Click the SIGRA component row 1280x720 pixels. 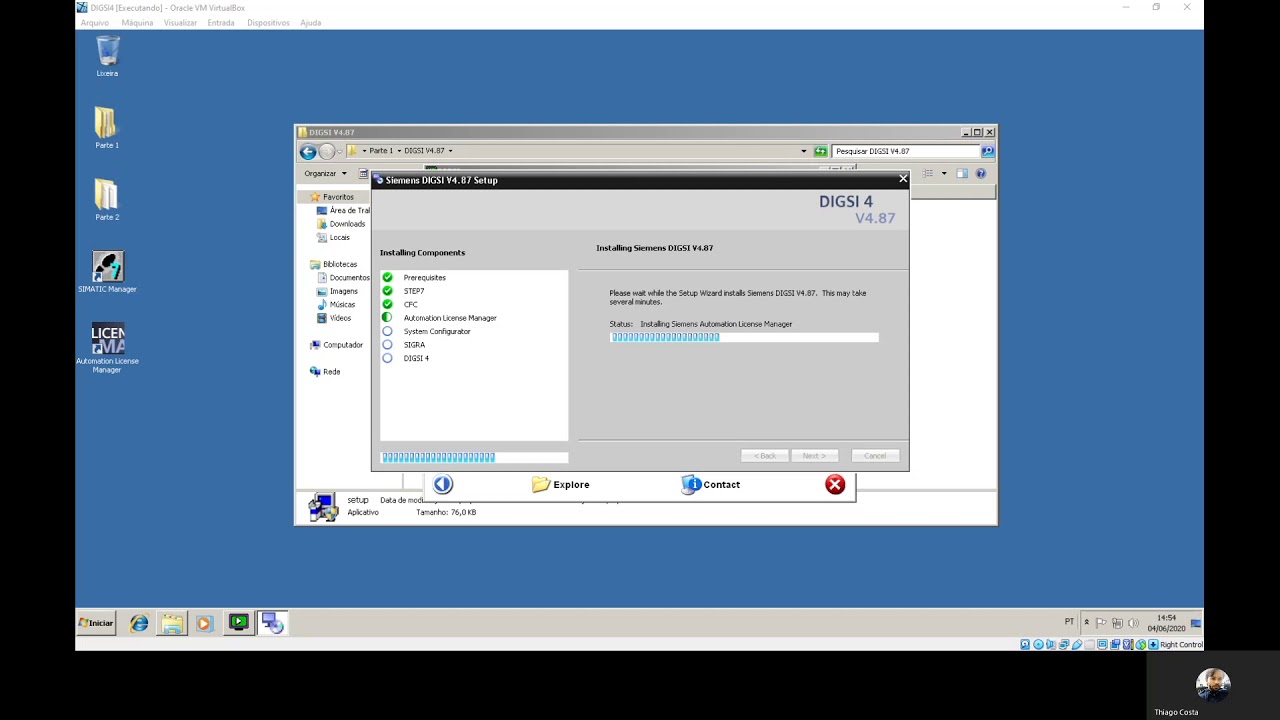pyautogui.click(x=404, y=345)
